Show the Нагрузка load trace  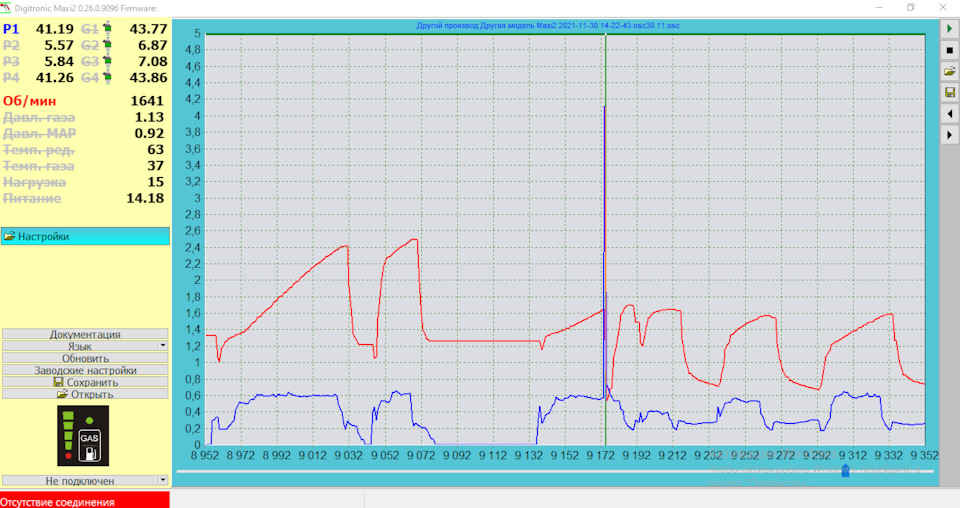tap(34, 182)
